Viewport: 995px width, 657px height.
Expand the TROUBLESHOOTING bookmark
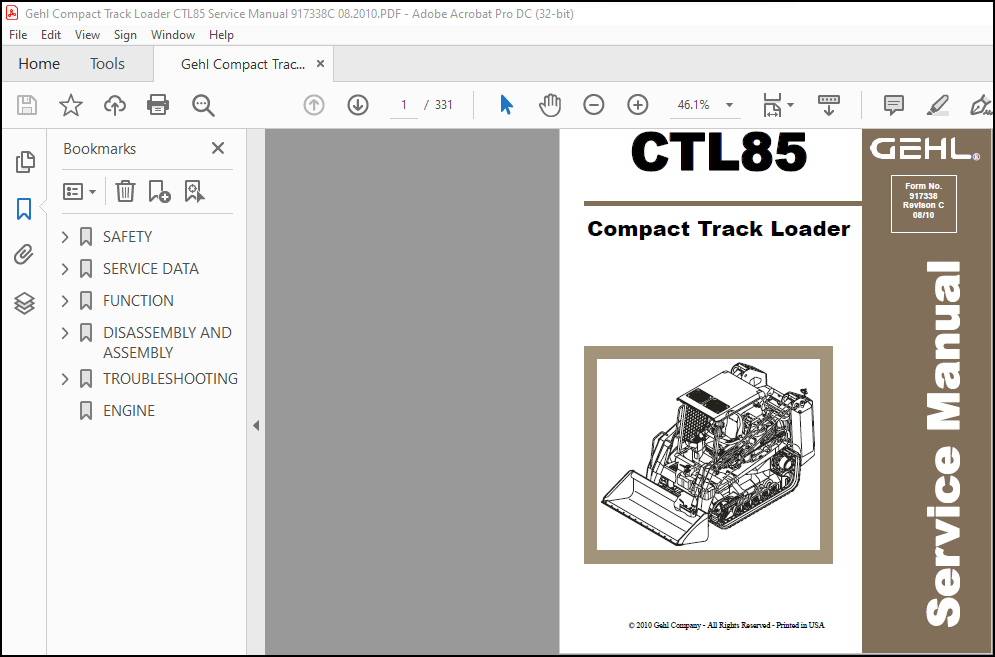[x=65, y=379]
